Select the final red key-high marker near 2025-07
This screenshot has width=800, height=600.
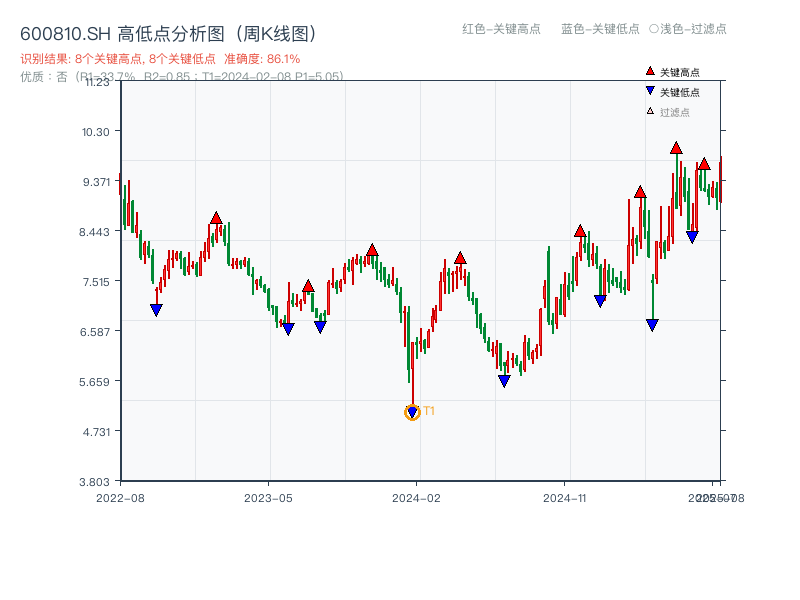coord(704,164)
